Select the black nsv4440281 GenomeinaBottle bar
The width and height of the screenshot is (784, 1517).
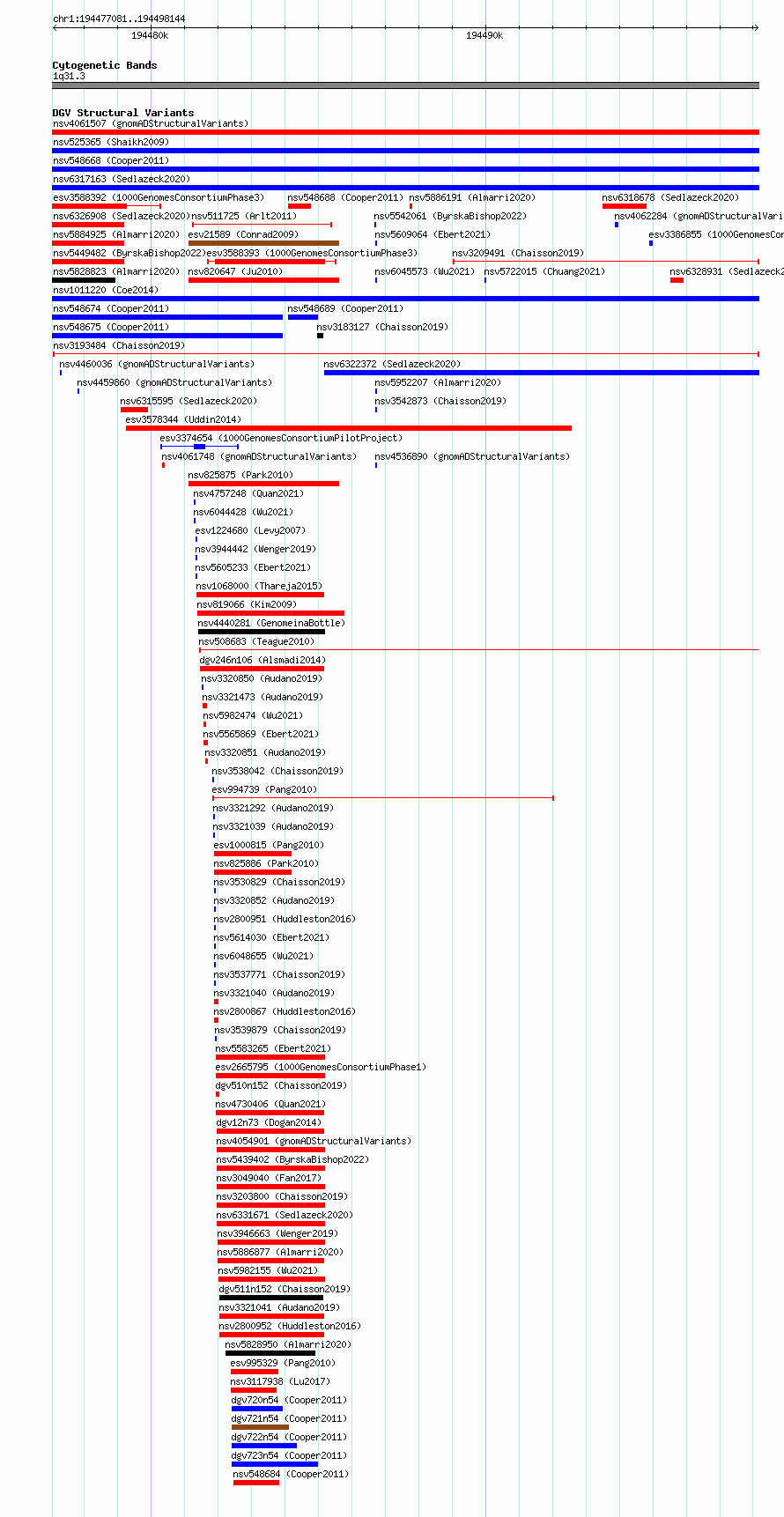pyautogui.click(x=262, y=632)
